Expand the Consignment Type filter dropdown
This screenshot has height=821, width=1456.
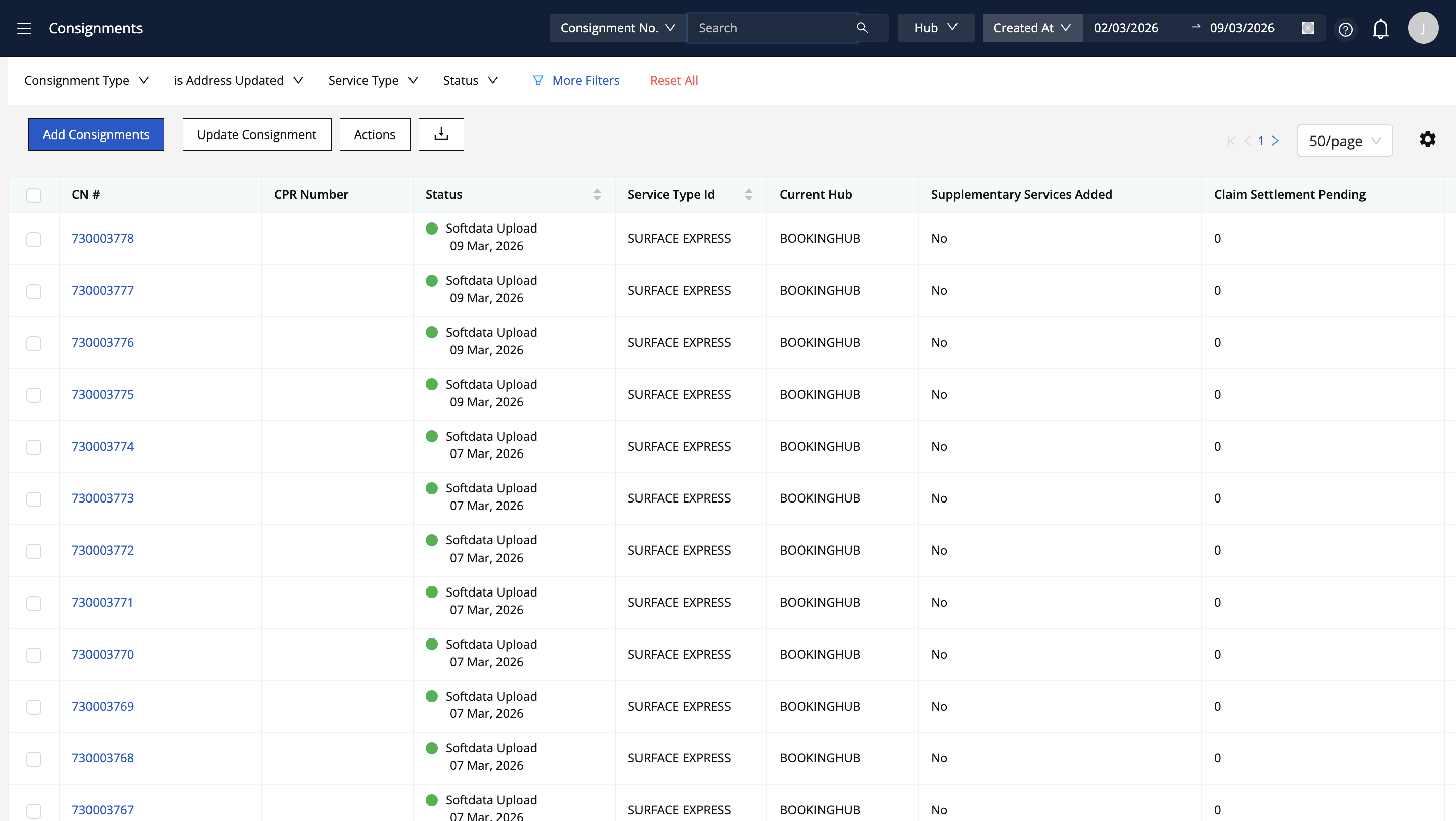tap(86, 81)
